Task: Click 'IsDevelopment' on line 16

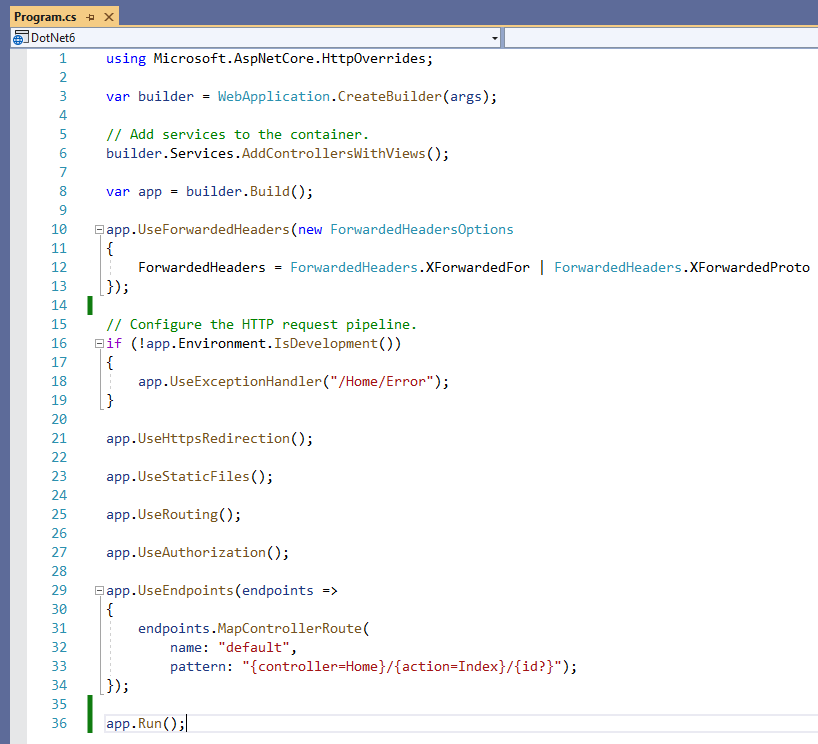Action: tap(326, 344)
